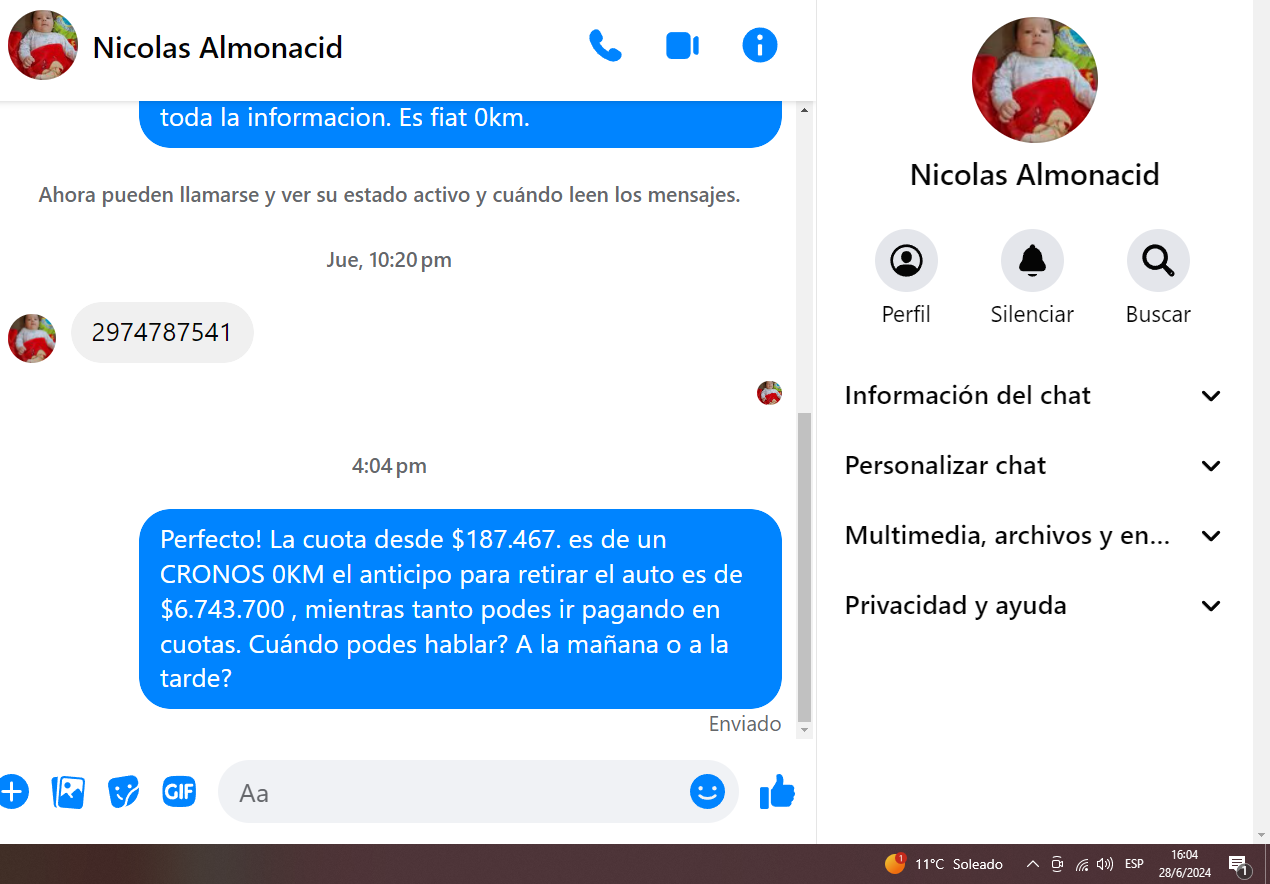Expand Multimedia, archivos section
Screen dimensions: 1270x884
point(1033,536)
